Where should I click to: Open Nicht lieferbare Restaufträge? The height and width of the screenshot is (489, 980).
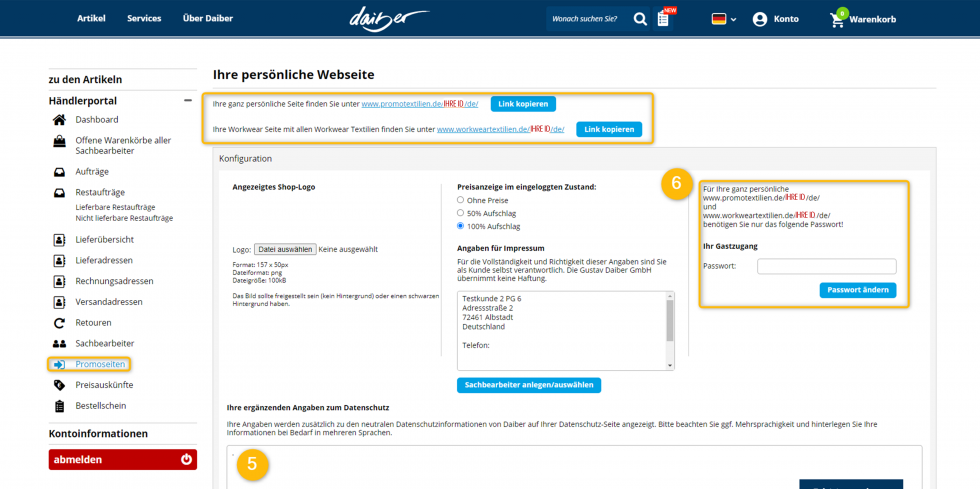coord(124,218)
